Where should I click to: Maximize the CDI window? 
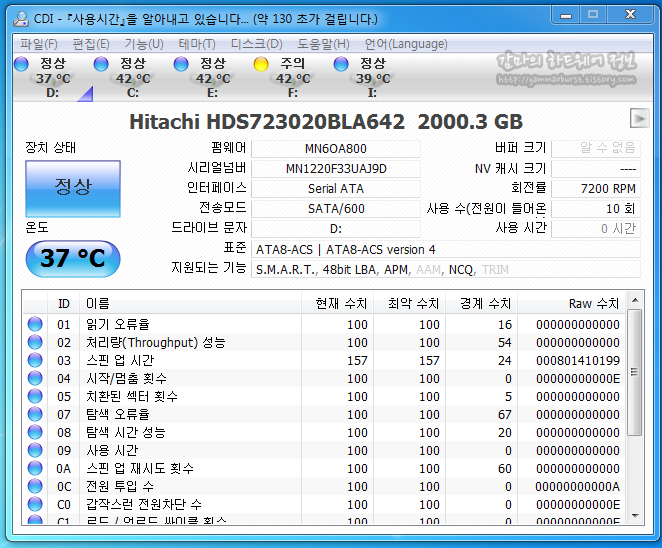pos(593,15)
